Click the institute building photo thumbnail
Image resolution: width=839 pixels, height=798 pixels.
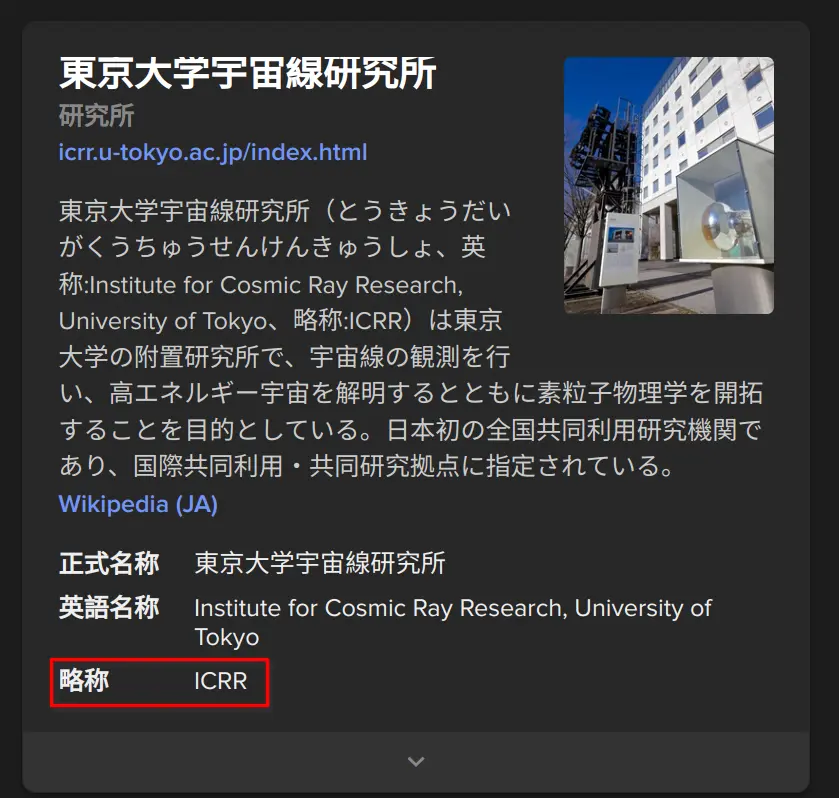pyautogui.click(x=668, y=185)
